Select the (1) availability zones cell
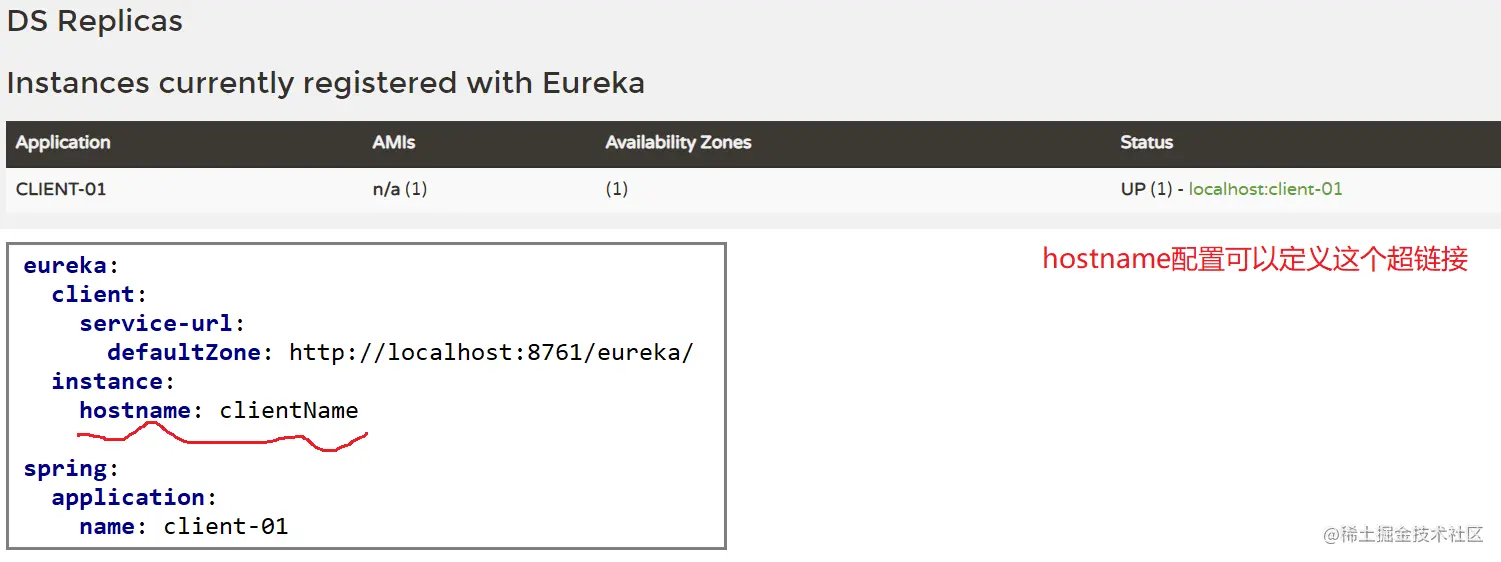1501x562 pixels. (x=616, y=189)
